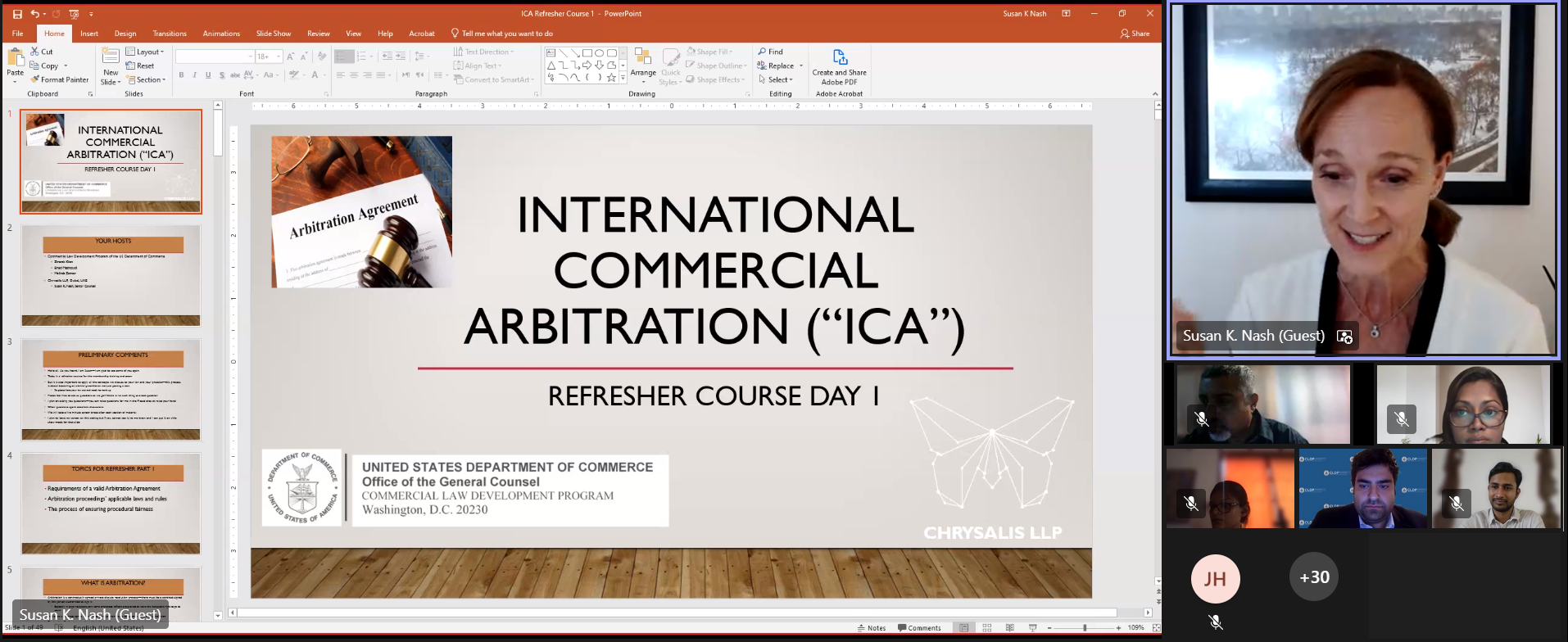
Task: Toggle Align Left paragraph button
Action: point(340,75)
